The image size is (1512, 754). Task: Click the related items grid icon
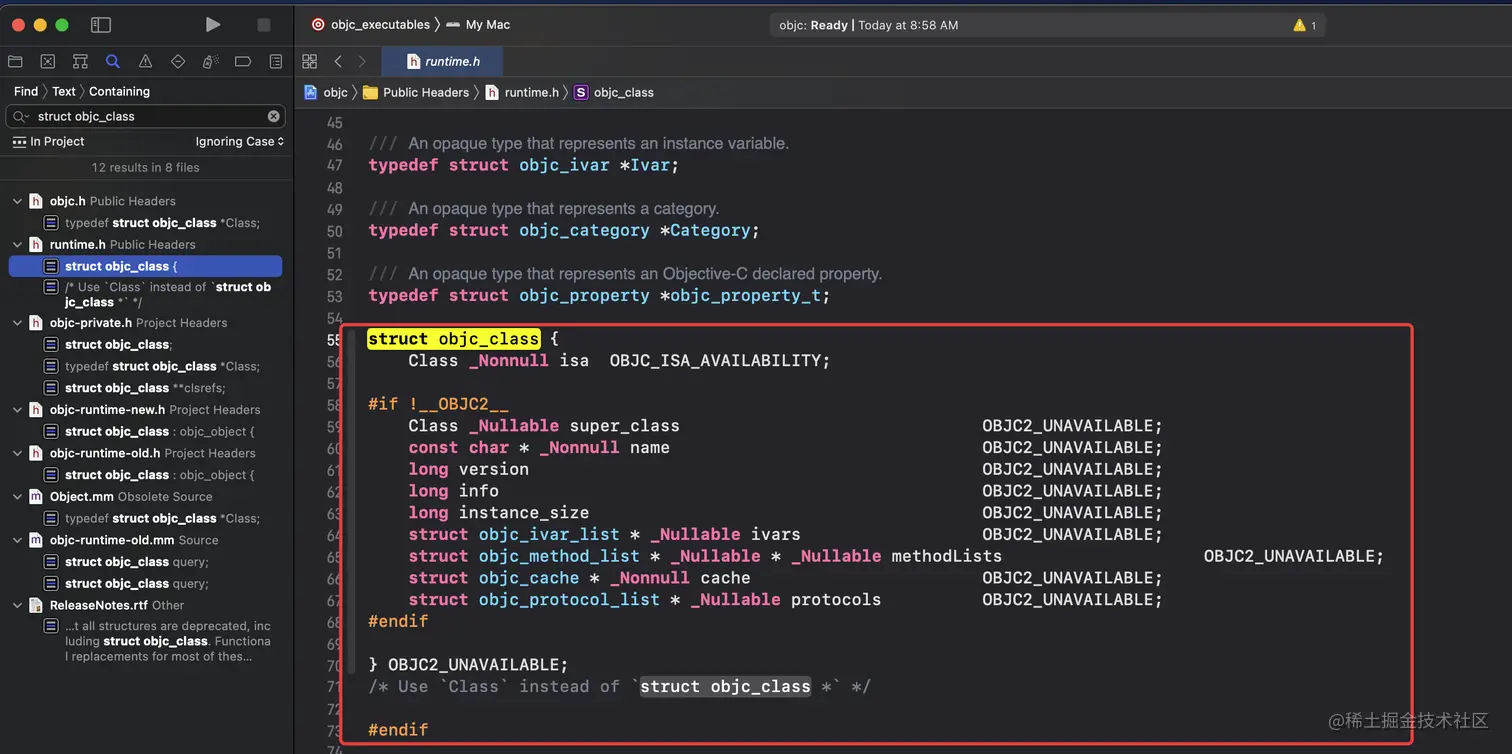click(309, 61)
